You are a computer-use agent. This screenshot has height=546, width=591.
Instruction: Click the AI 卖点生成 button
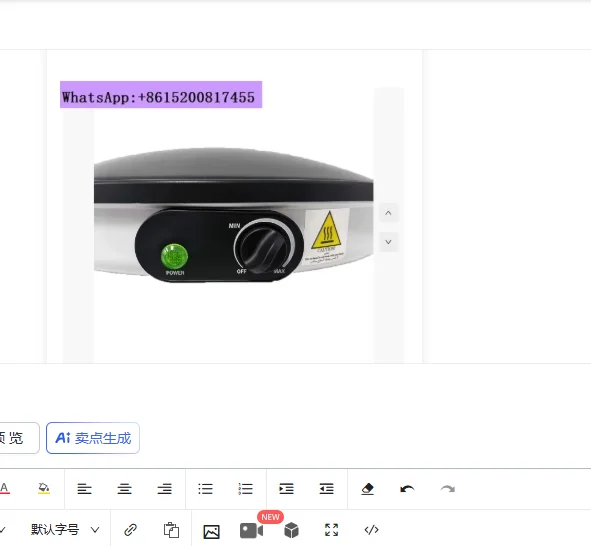pos(93,438)
